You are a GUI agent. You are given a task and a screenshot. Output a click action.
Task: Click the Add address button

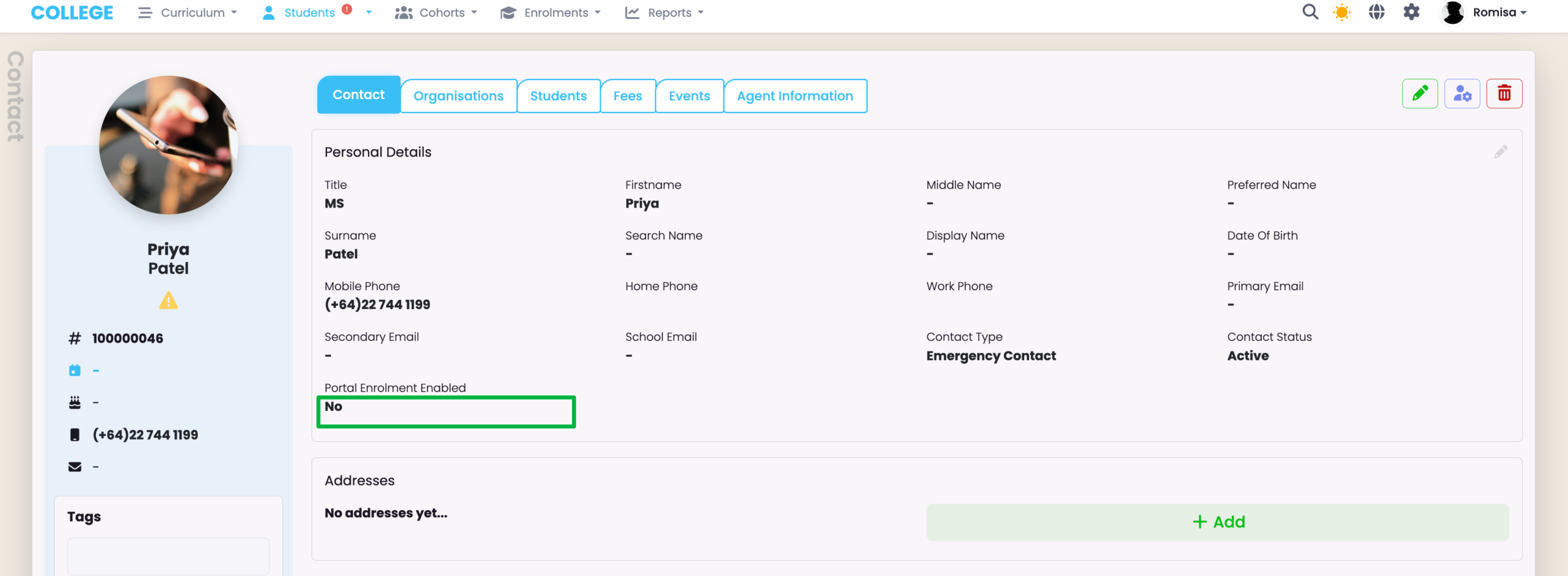point(1217,522)
